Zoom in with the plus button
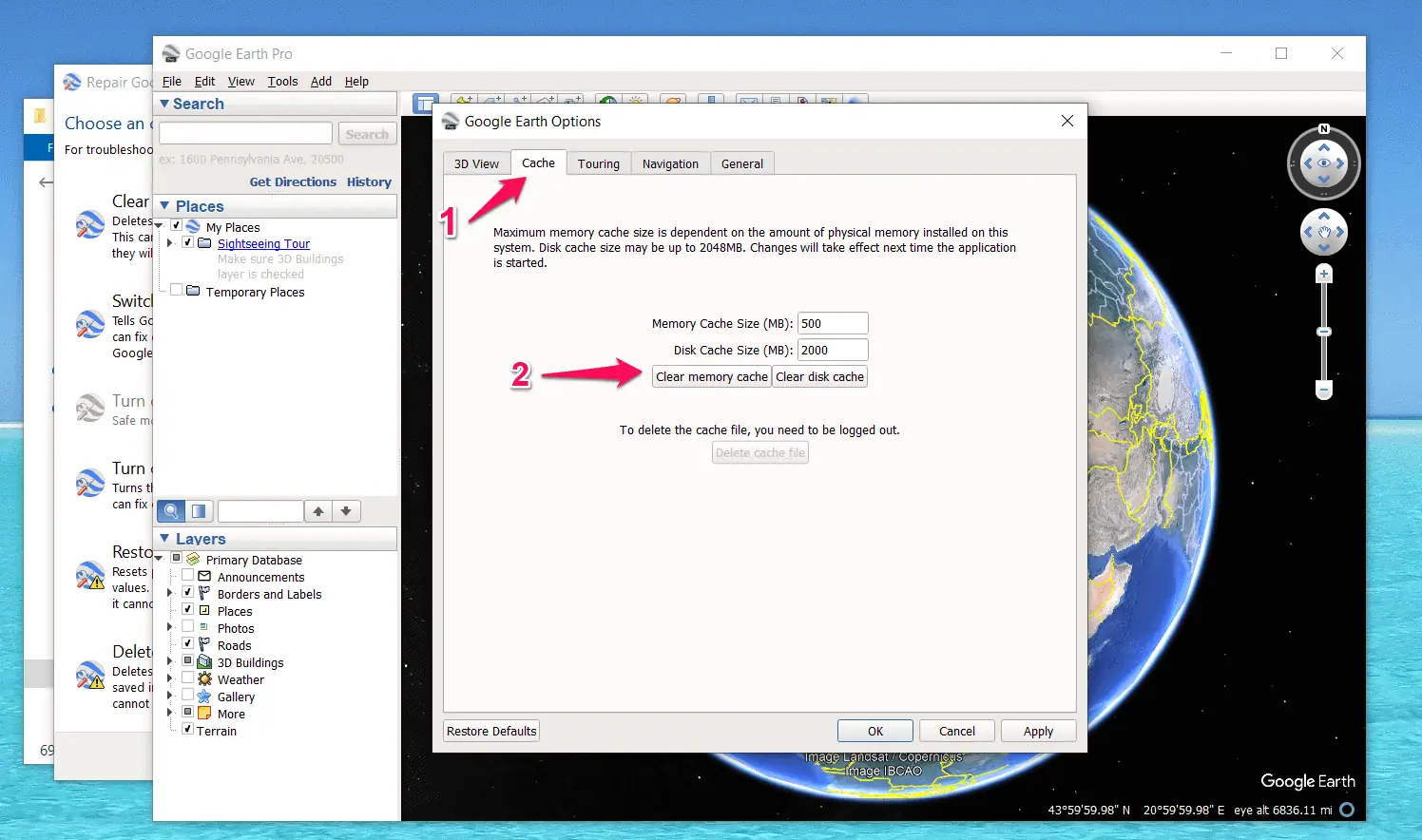1422x840 pixels. (x=1324, y=275)
